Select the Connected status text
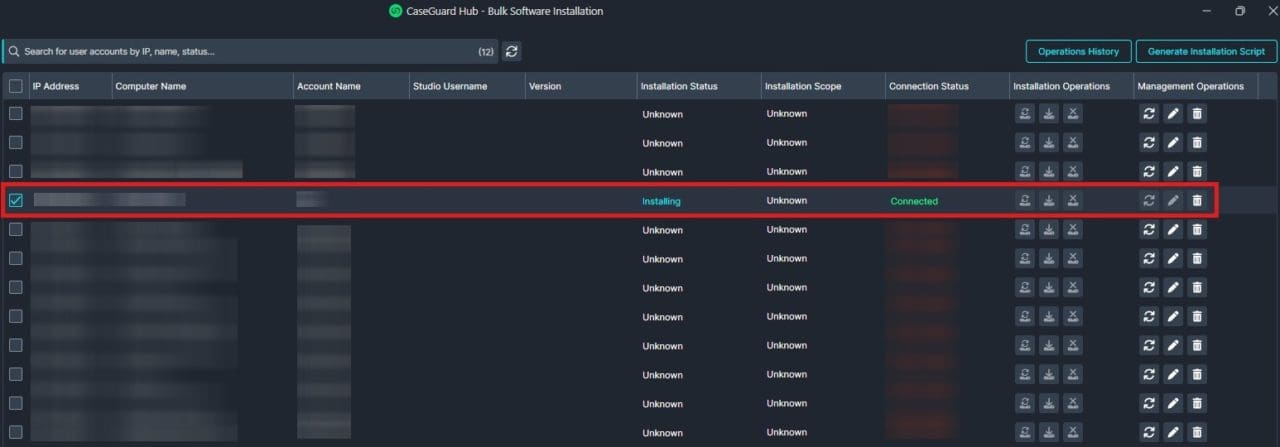The width and height of the screenshot is (1280, 447). pyautogui.click(x=914, y=201)
